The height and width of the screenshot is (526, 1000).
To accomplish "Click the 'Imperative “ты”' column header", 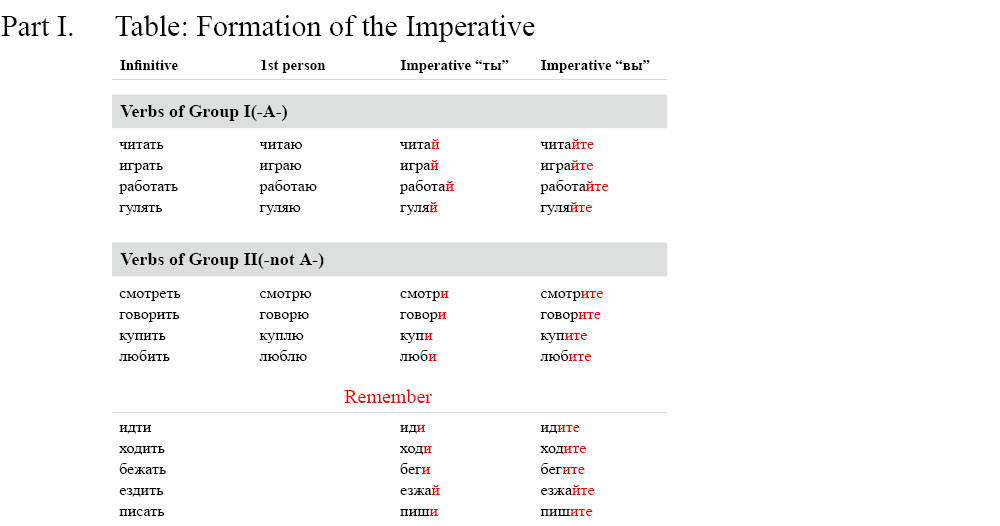I will pos(455,66).
